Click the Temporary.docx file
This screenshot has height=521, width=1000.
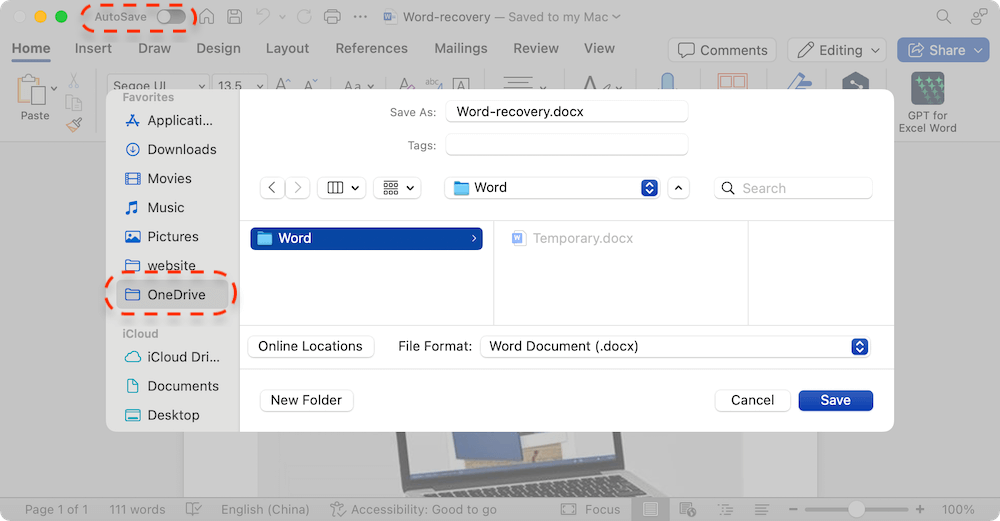coord(572,238)
